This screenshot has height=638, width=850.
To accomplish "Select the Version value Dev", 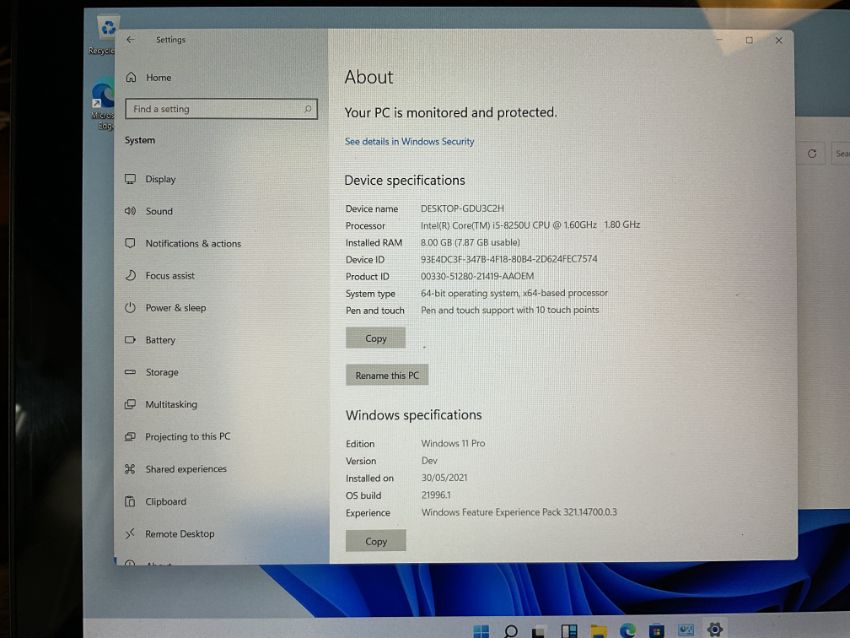I will (429, 461).
